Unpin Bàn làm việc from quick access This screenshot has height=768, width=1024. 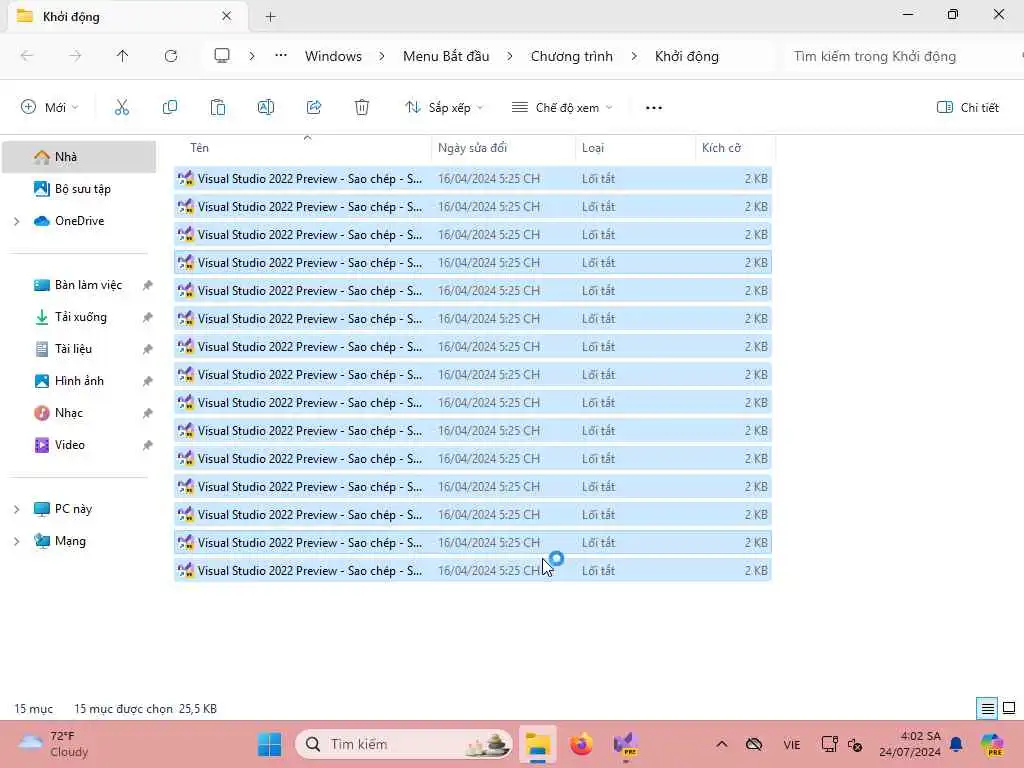(148, 285)
